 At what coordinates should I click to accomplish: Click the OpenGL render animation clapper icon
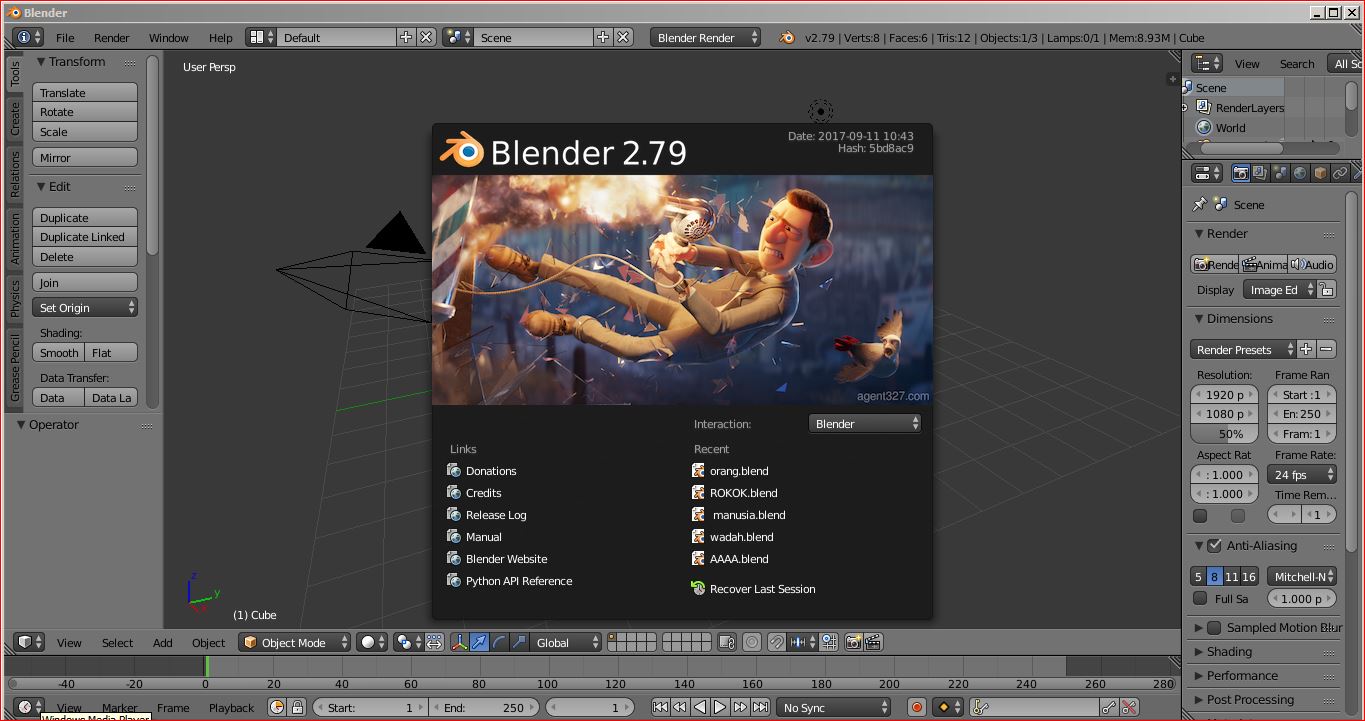click(873, 642)
